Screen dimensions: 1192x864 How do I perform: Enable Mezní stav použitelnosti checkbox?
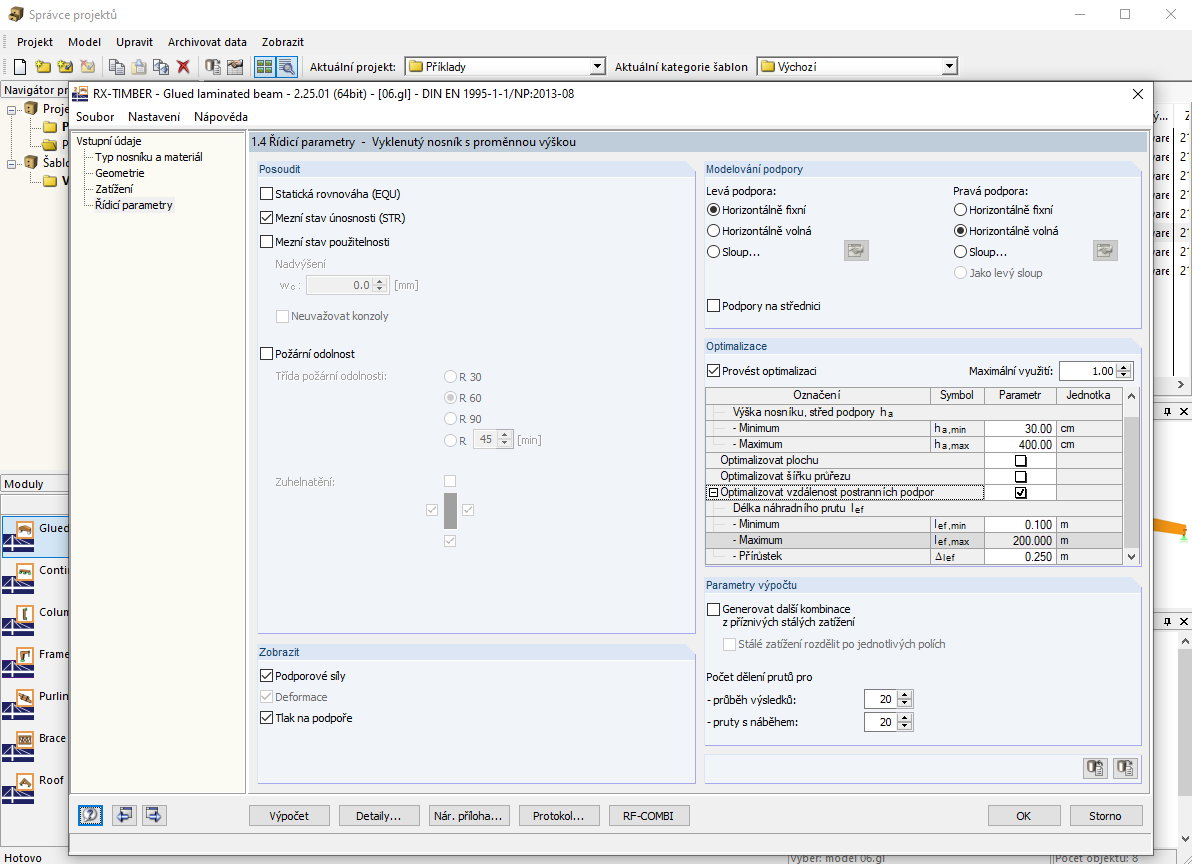266,242
